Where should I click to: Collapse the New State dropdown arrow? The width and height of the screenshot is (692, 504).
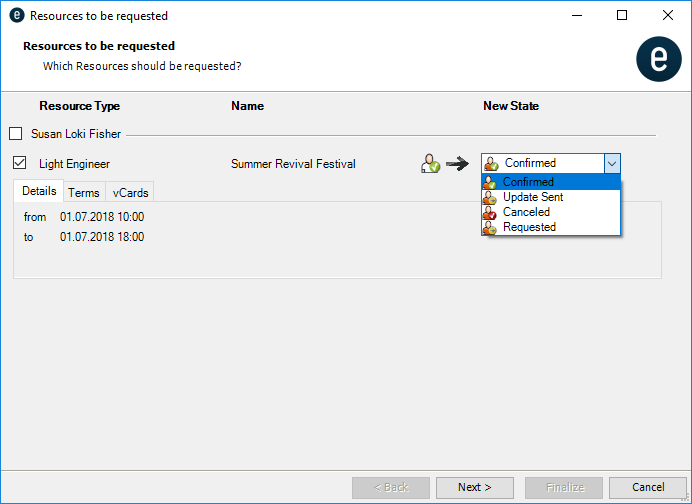(x=611, y=163)
